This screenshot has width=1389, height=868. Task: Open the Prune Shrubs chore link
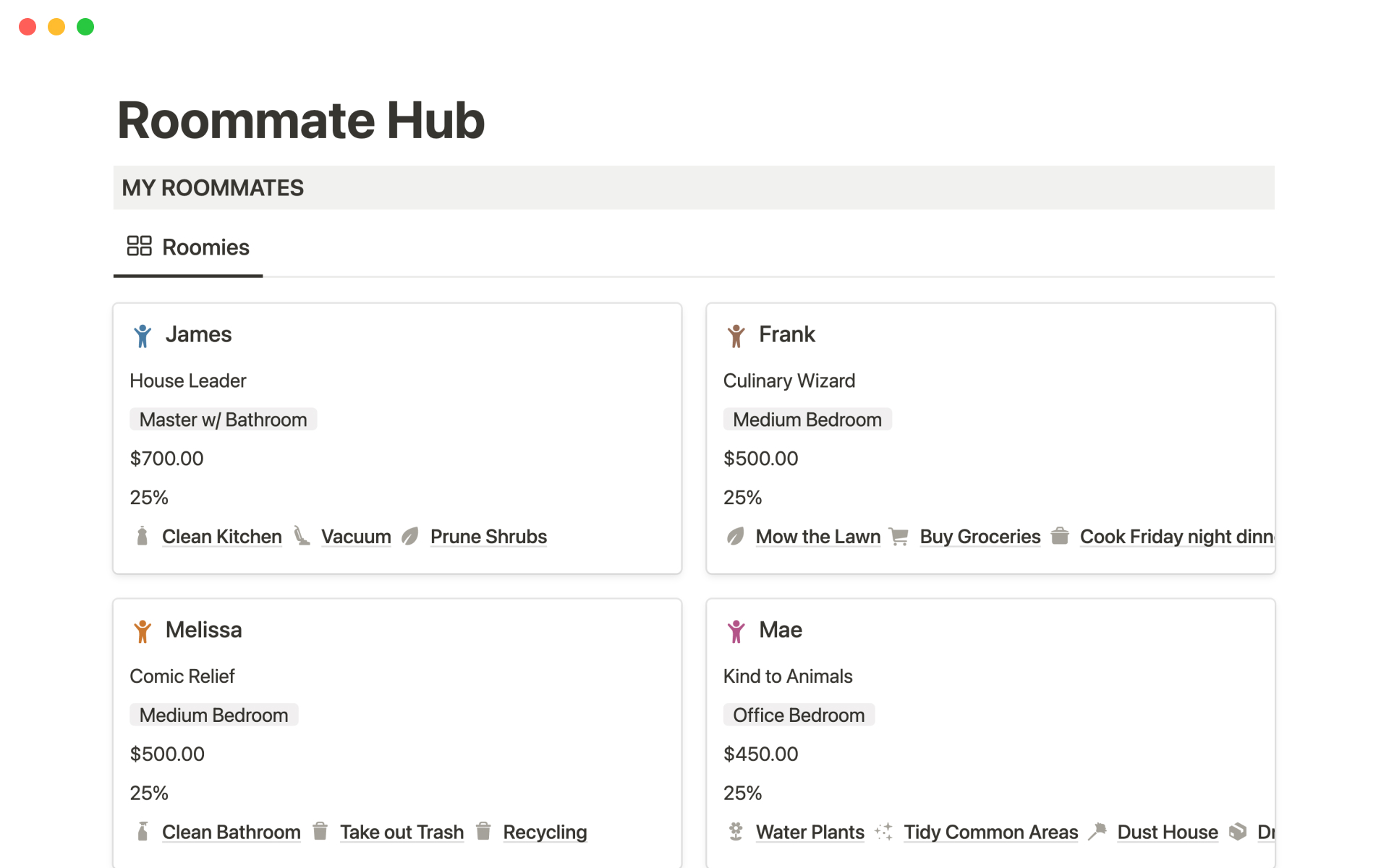pos(488,537)
